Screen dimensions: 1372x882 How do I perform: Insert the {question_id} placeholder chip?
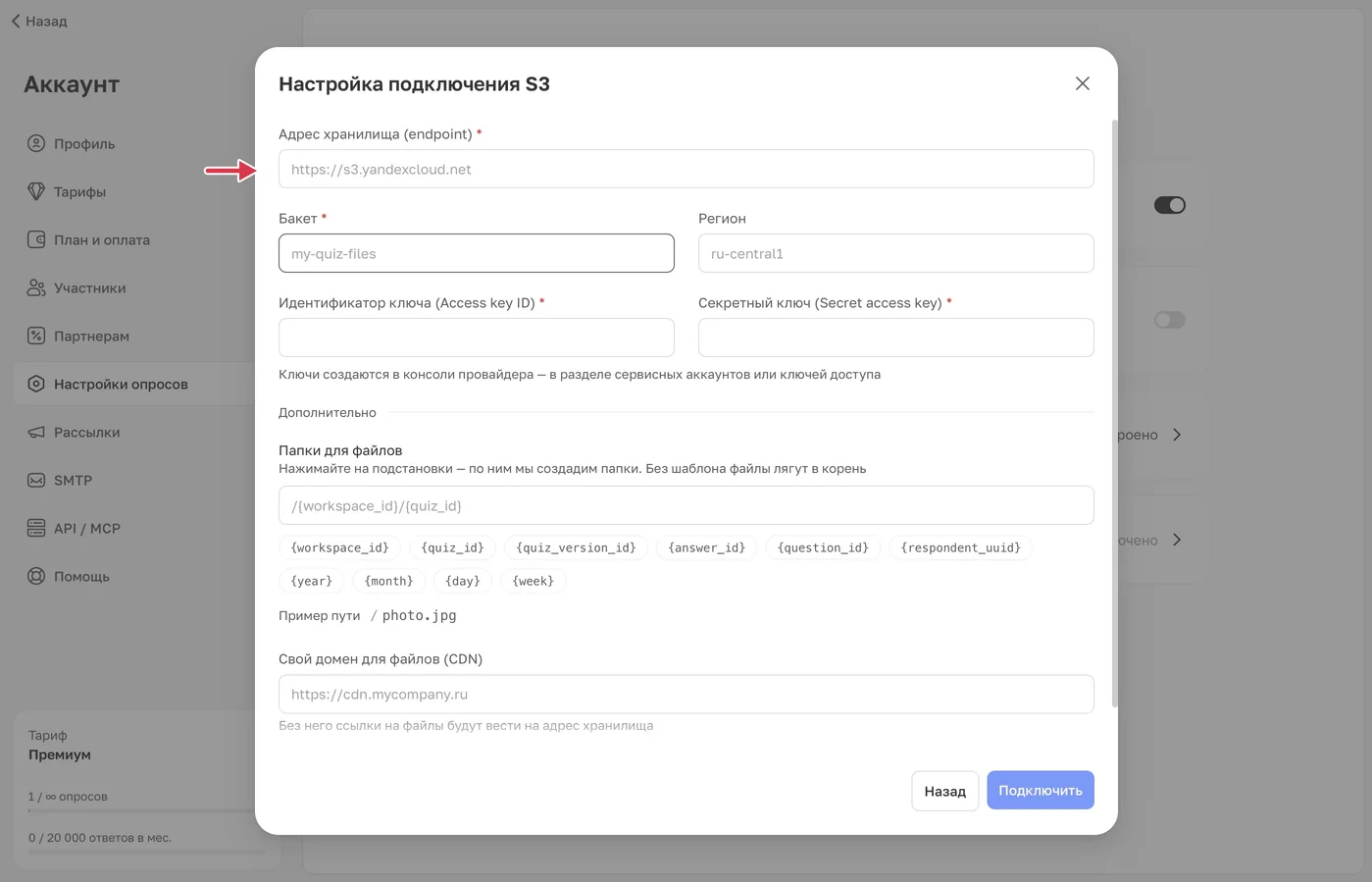(x=823, y=547)
